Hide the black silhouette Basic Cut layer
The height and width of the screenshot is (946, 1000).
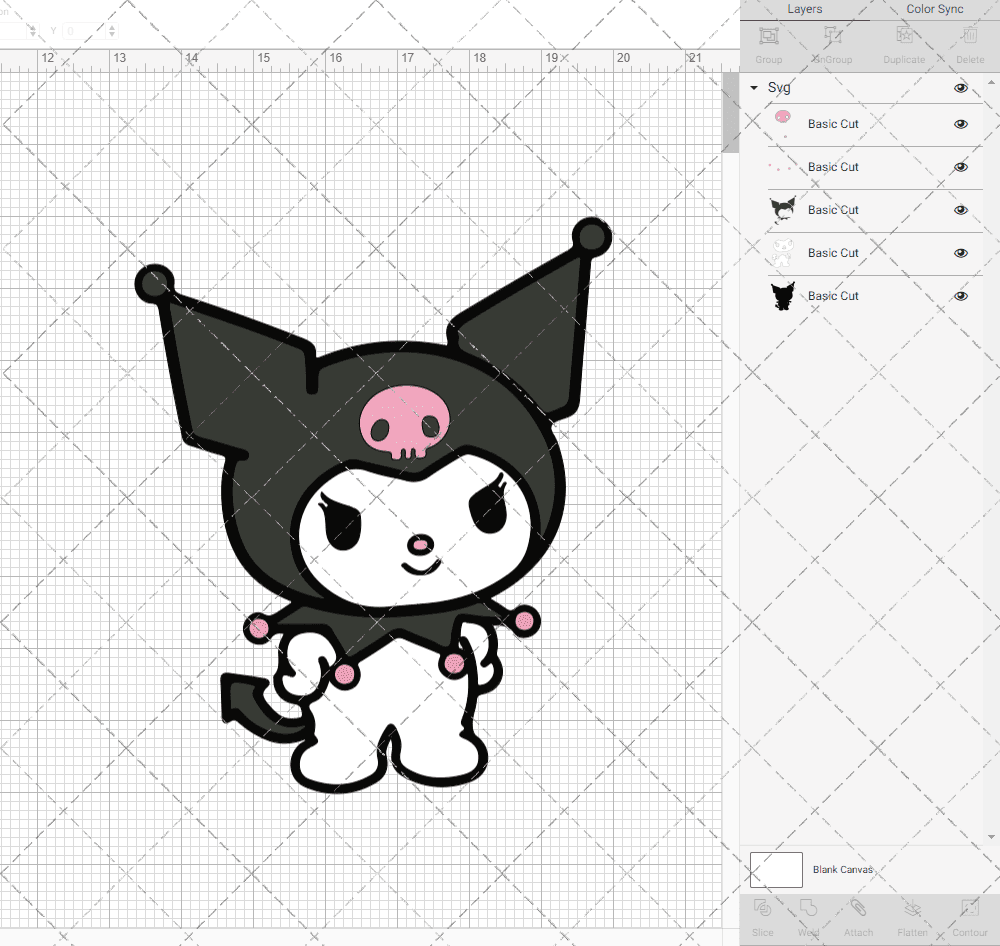click(x=960, y=296)
